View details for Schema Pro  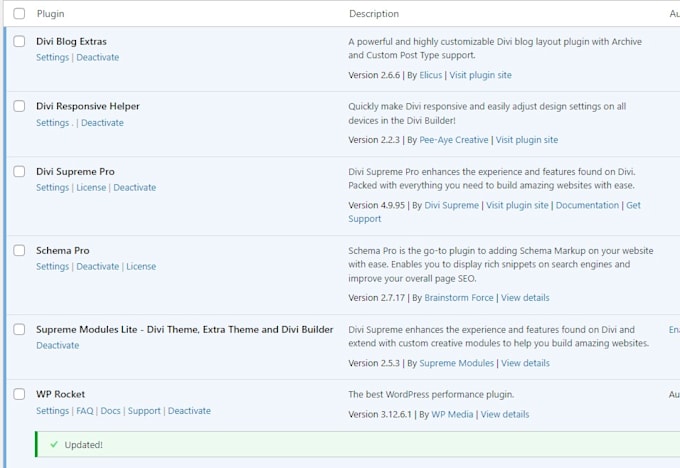tap(525, 298)
